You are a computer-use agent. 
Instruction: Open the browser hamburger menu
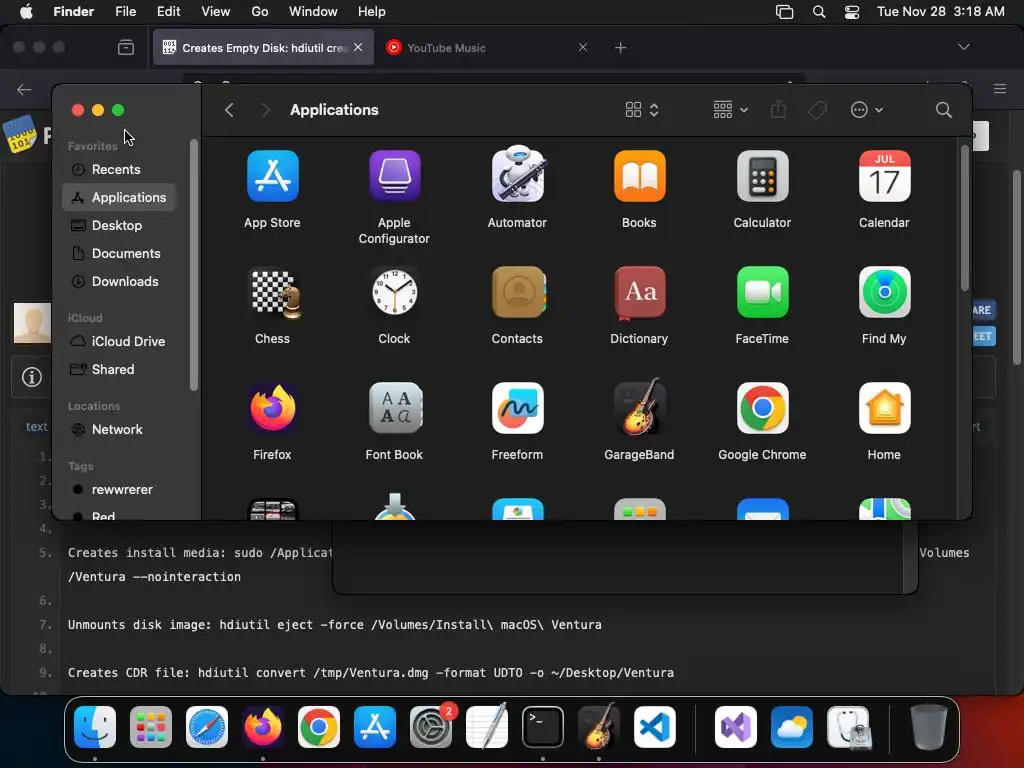coord(1000,89)
